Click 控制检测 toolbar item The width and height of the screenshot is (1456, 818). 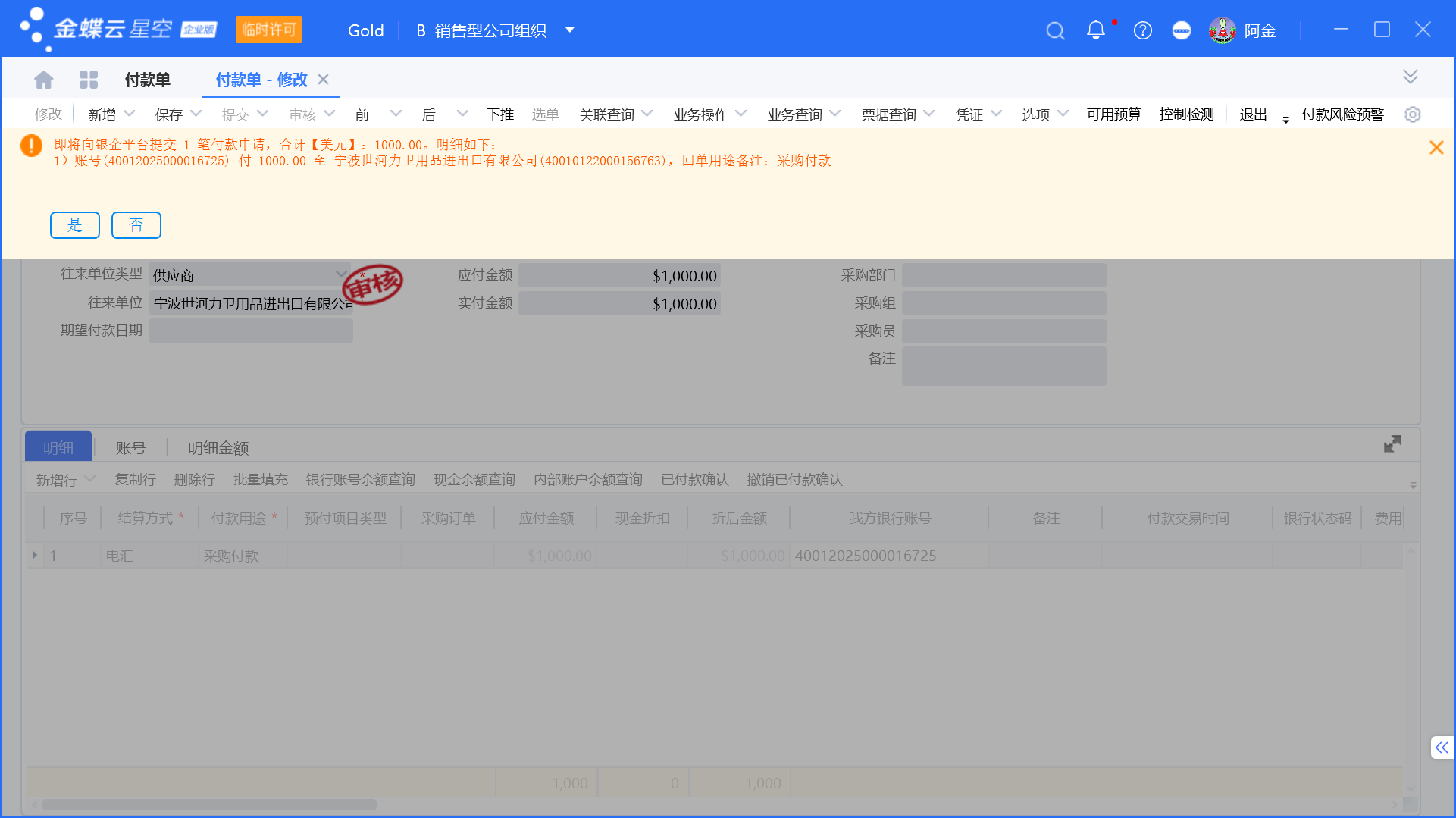click(1187, 114)
